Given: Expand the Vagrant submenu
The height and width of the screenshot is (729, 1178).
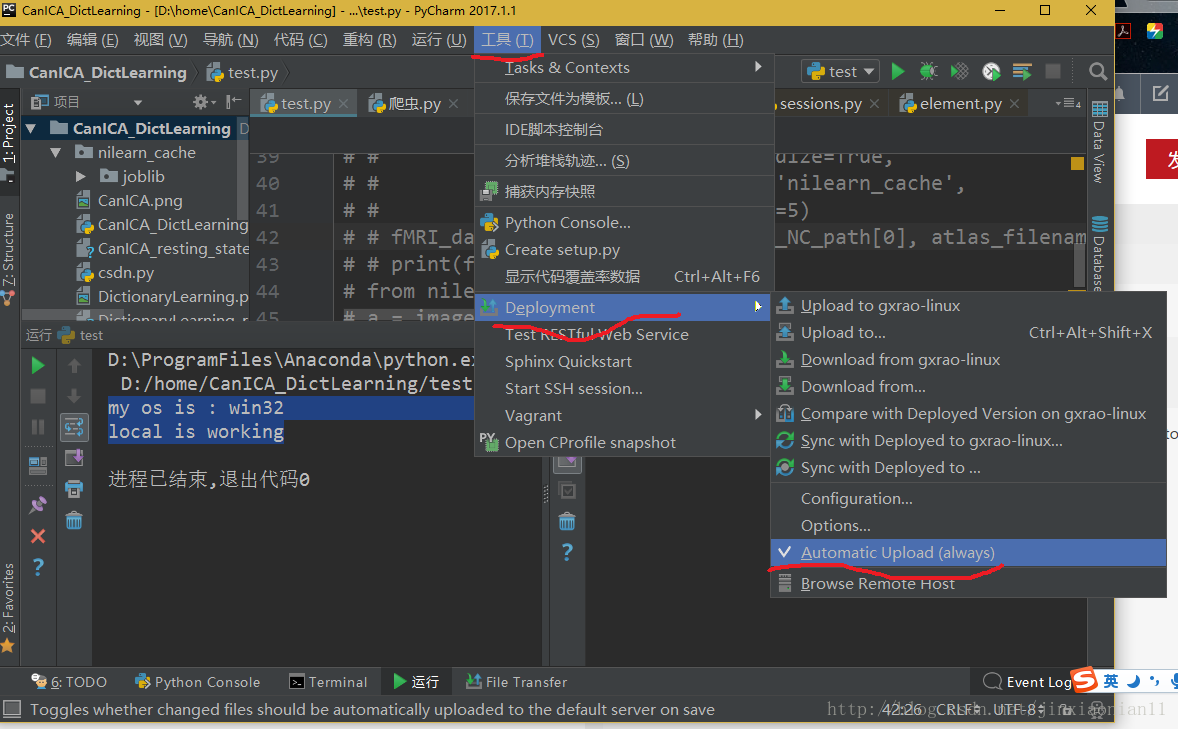Looking at the screenshot, I should tap(624, 416).
